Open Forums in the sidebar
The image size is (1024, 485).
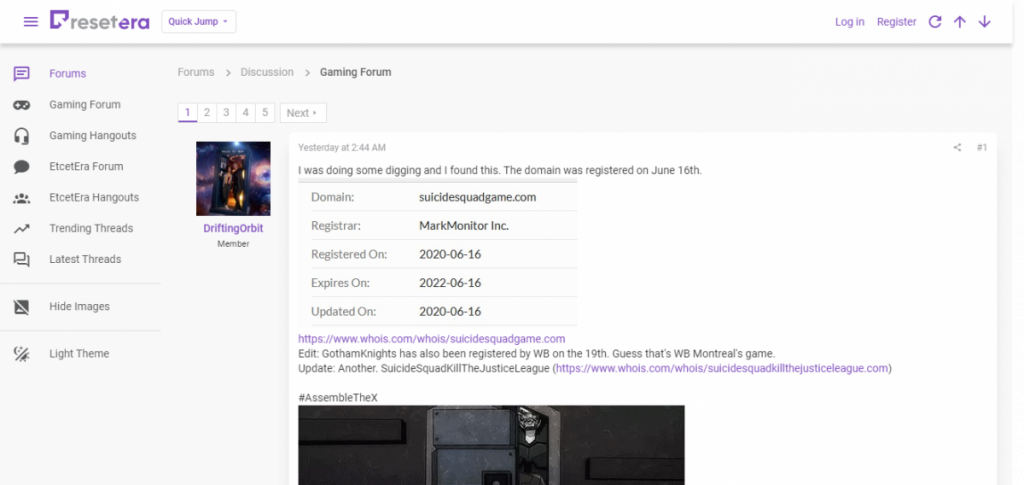(x=67, y=74)
